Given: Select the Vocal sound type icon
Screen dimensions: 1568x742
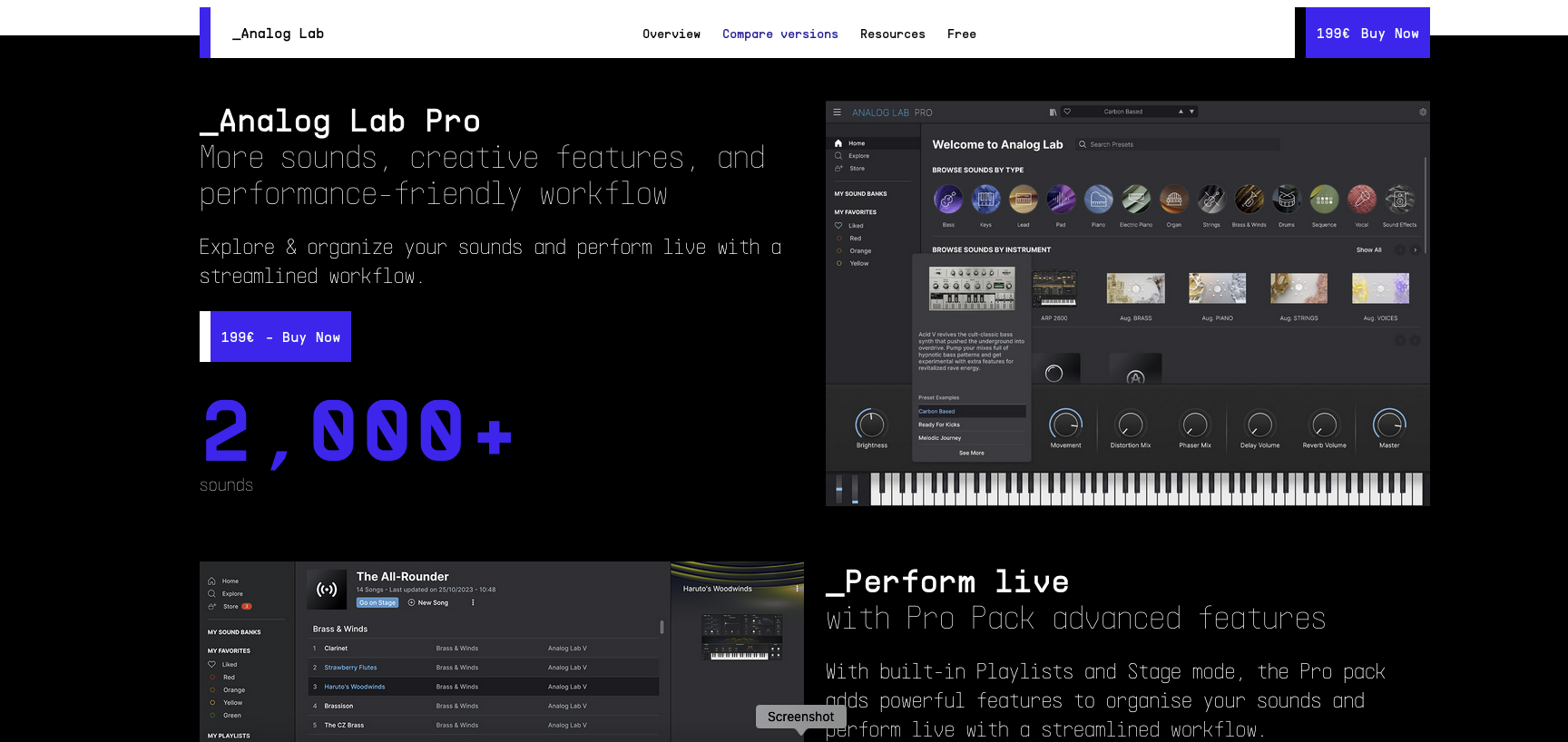Looking at the screenshot, I should point(1361,199).
